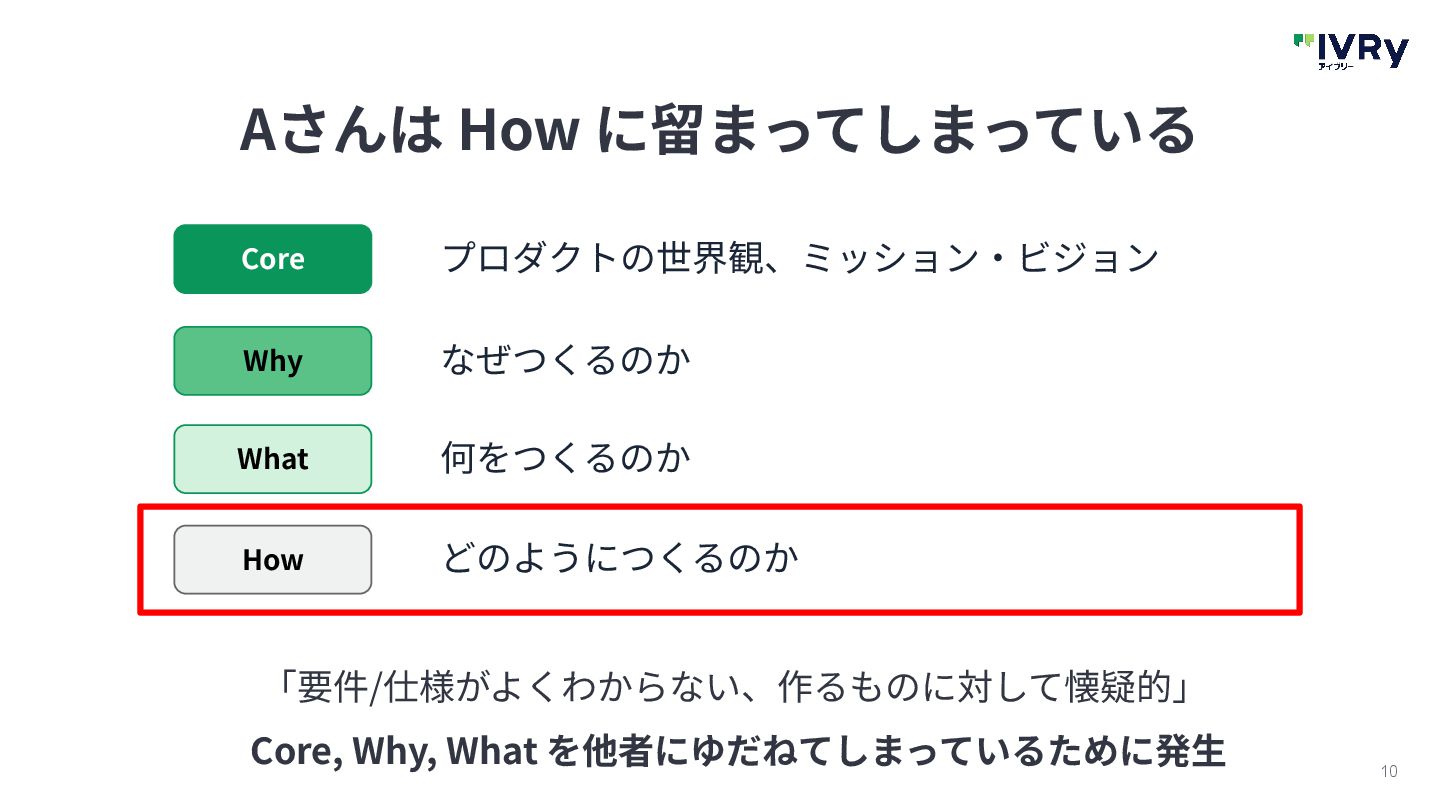This screenshot has height=810, width=1440.
Task: Click the slide page number 10
Action: (x=1389, y=771)
